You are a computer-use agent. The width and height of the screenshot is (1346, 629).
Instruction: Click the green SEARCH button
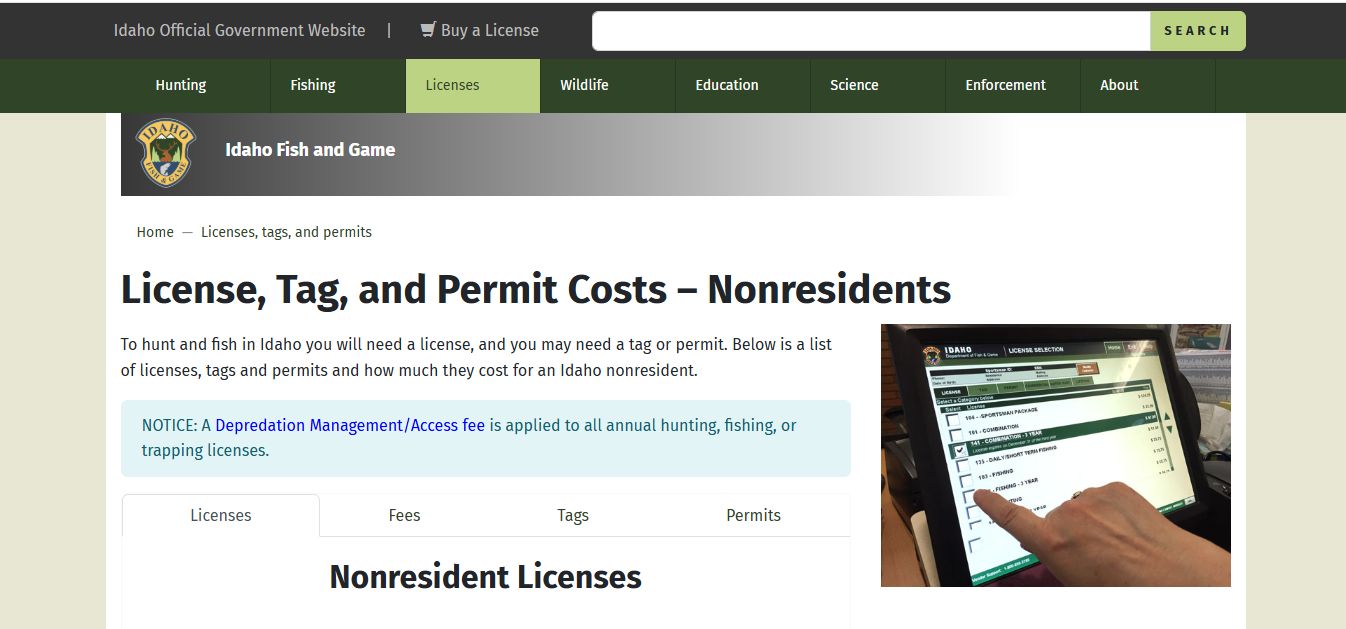(x=1198, y=31)
